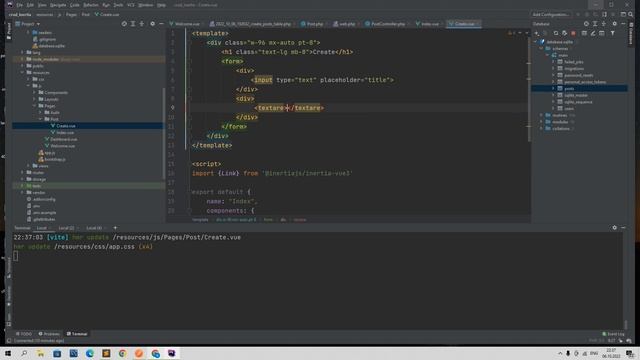The height and width of the screenshot is (360, 640).
Task: Expand the migrations table in Database tree
Action: [x=553, y=69]
